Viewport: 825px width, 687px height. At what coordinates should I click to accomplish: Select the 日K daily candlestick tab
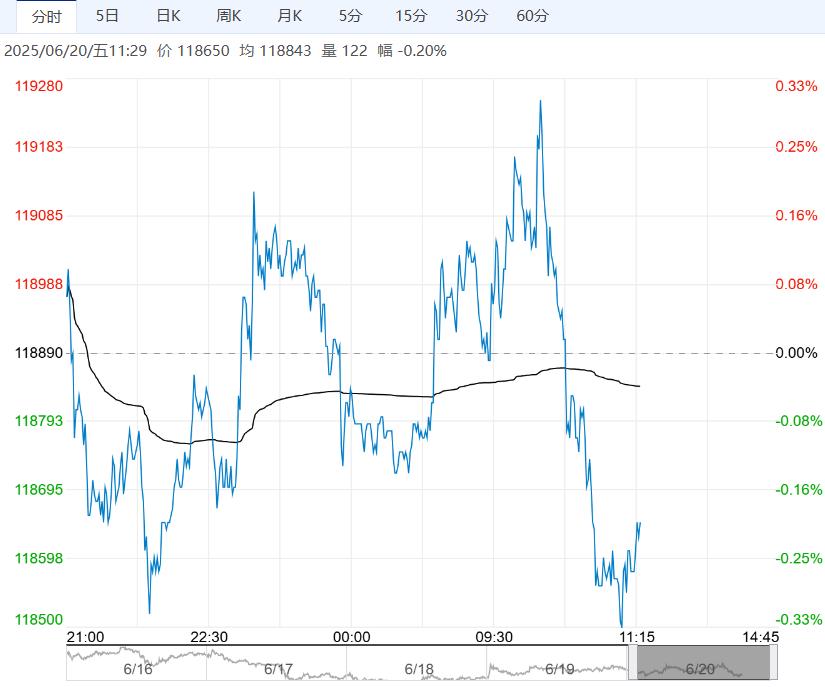click(x=169, y=16)
